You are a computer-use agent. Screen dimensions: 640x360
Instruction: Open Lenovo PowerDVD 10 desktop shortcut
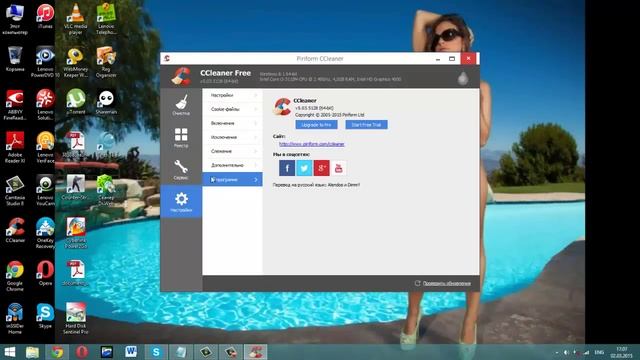pyautogui.click(x=45, y=62)
